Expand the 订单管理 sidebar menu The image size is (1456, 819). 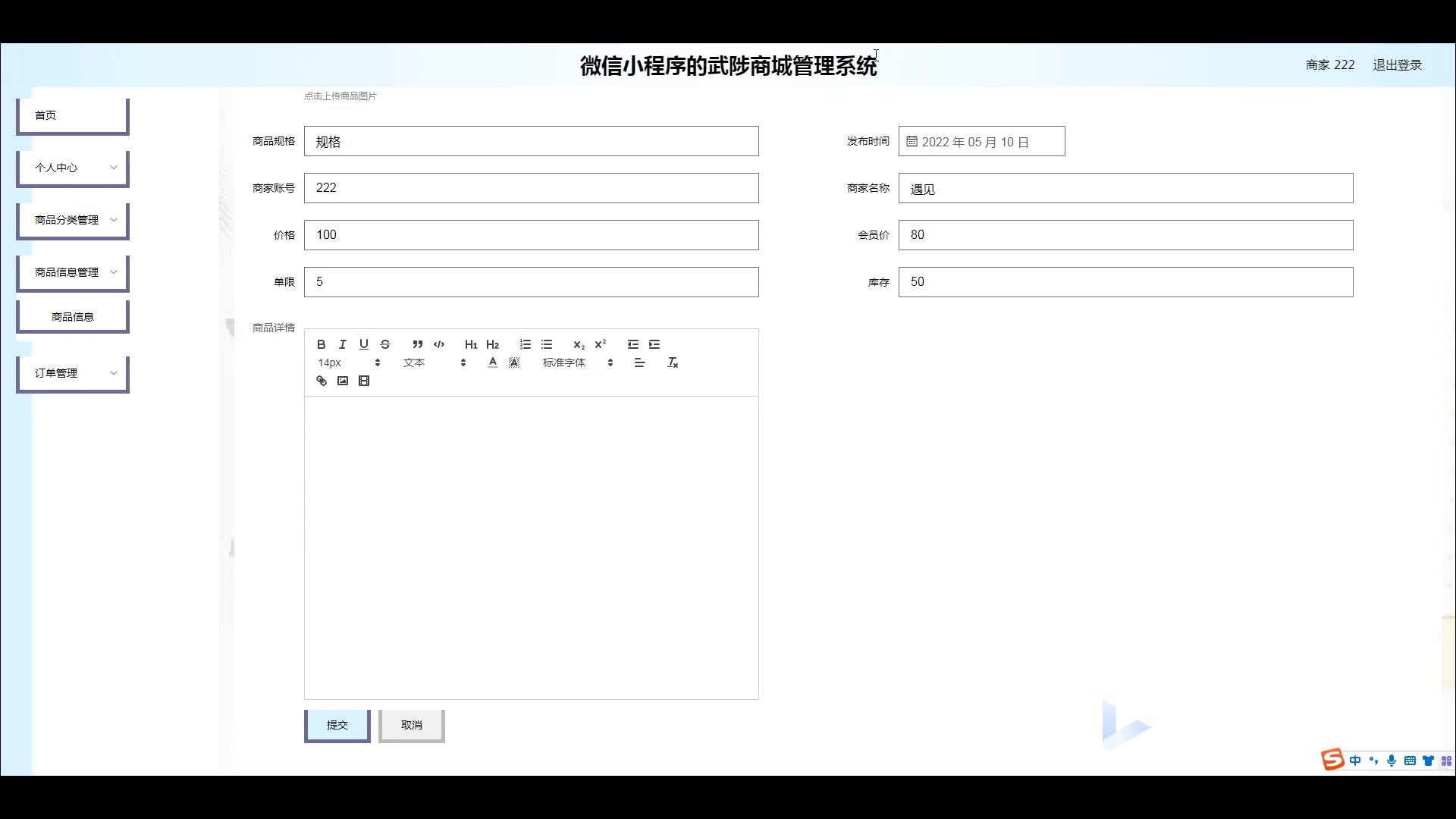click(73, 373)
